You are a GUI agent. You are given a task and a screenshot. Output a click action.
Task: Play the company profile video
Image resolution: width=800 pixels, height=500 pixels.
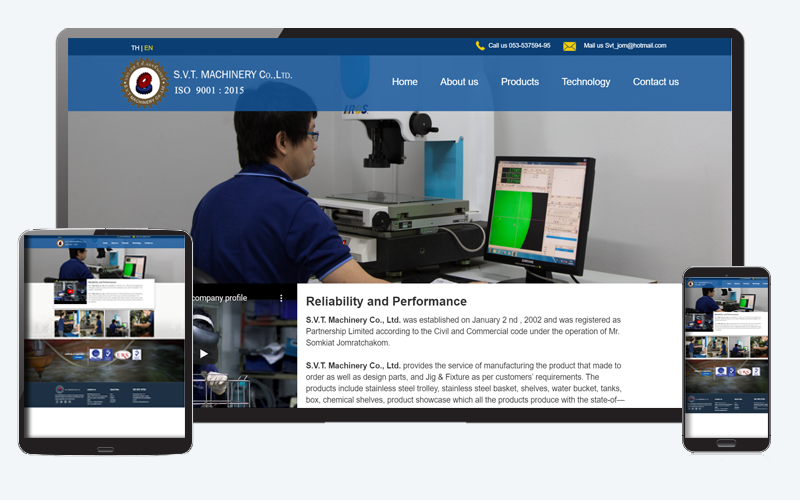(x=204, y=354)
